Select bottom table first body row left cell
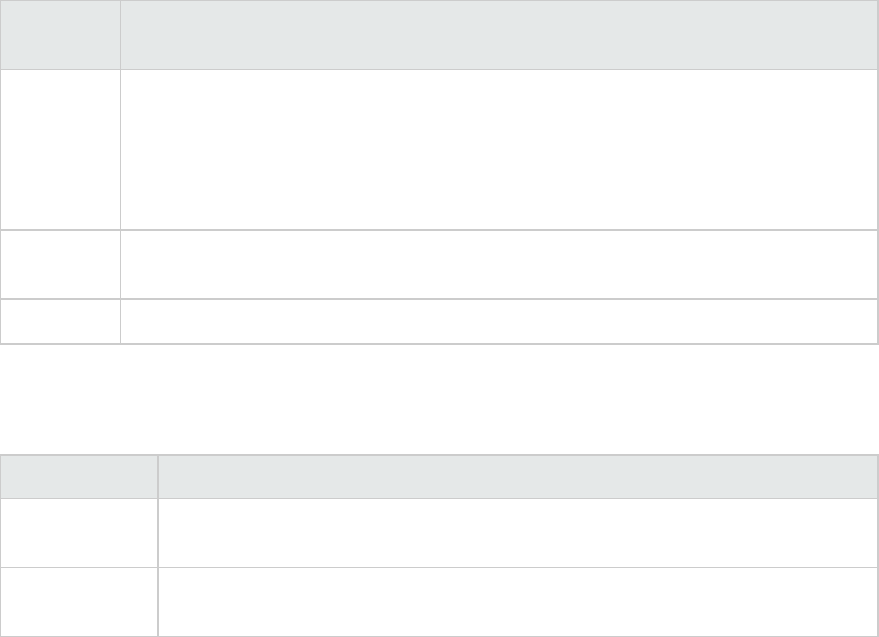Screen dimensions: 879x637 pyautogui.click(x=79, y=533)
